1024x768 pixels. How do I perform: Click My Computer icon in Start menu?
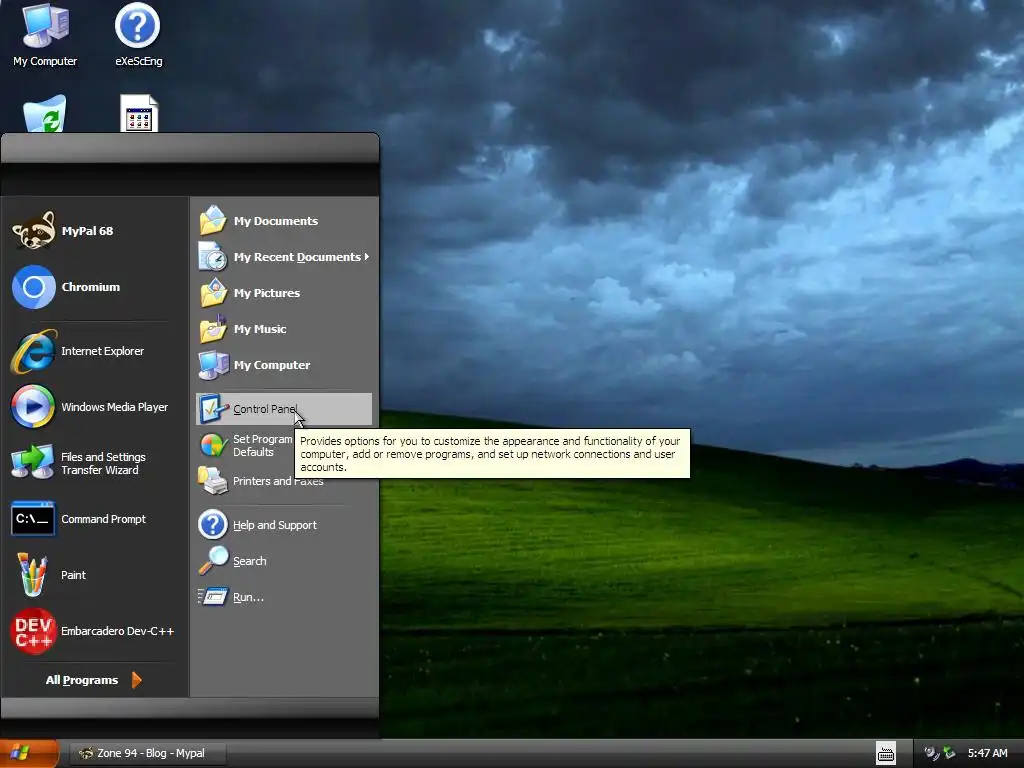point(213,364)
